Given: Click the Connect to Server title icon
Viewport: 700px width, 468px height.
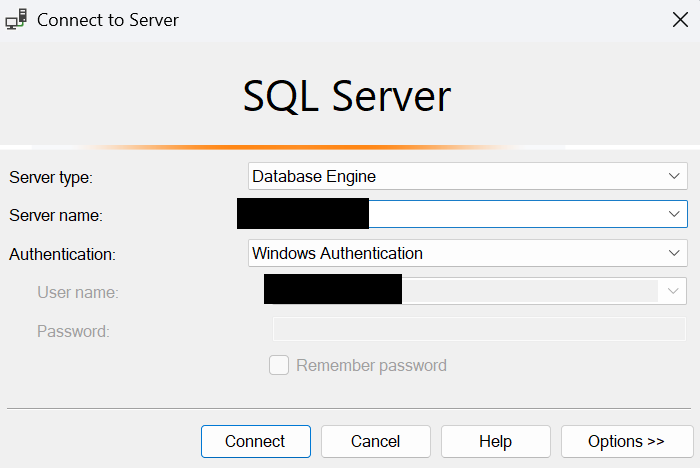Looking at the screenshot, I should pos(18,19).
